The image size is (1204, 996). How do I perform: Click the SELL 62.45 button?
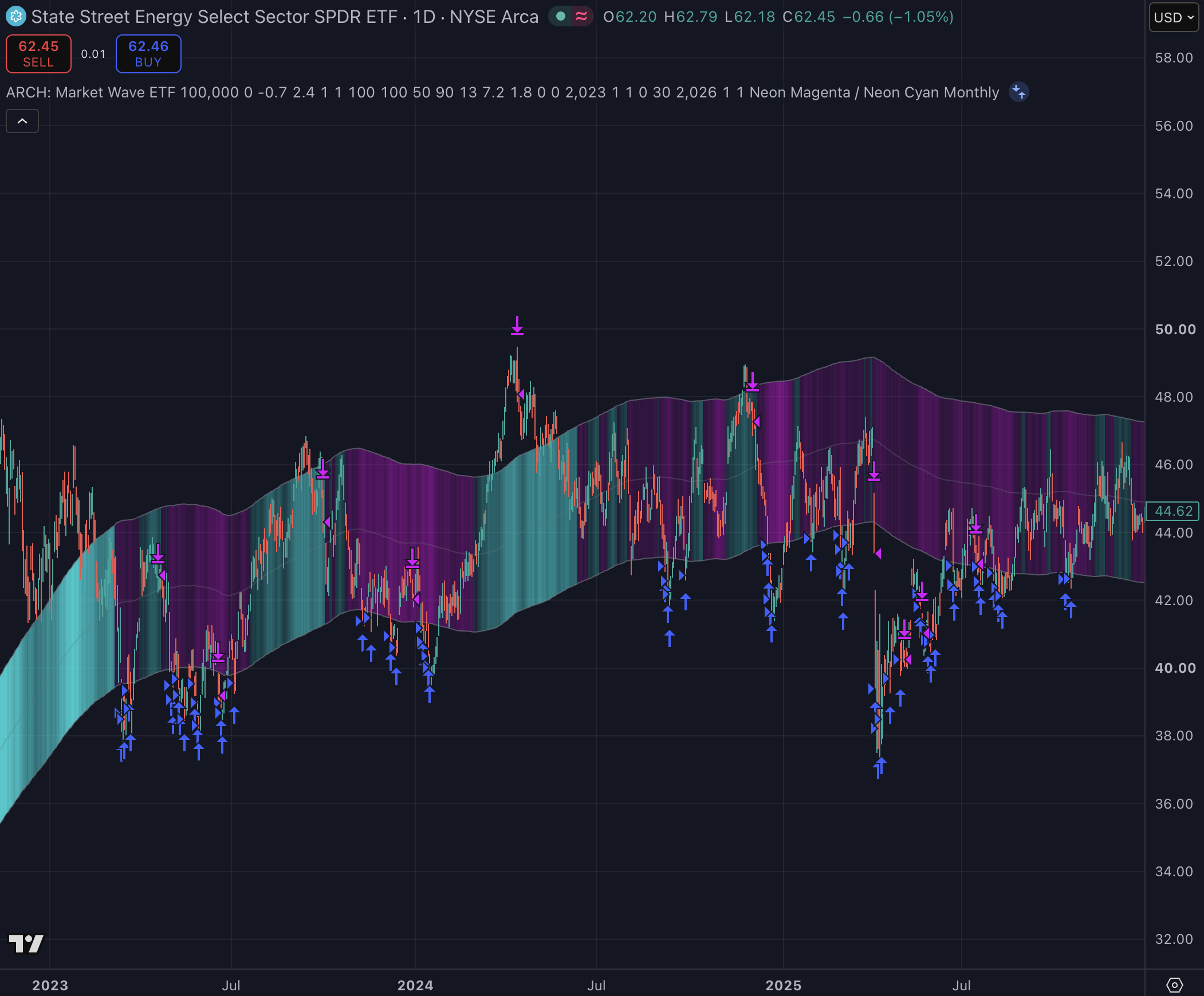pyautogui.click(x=38, y=54)
